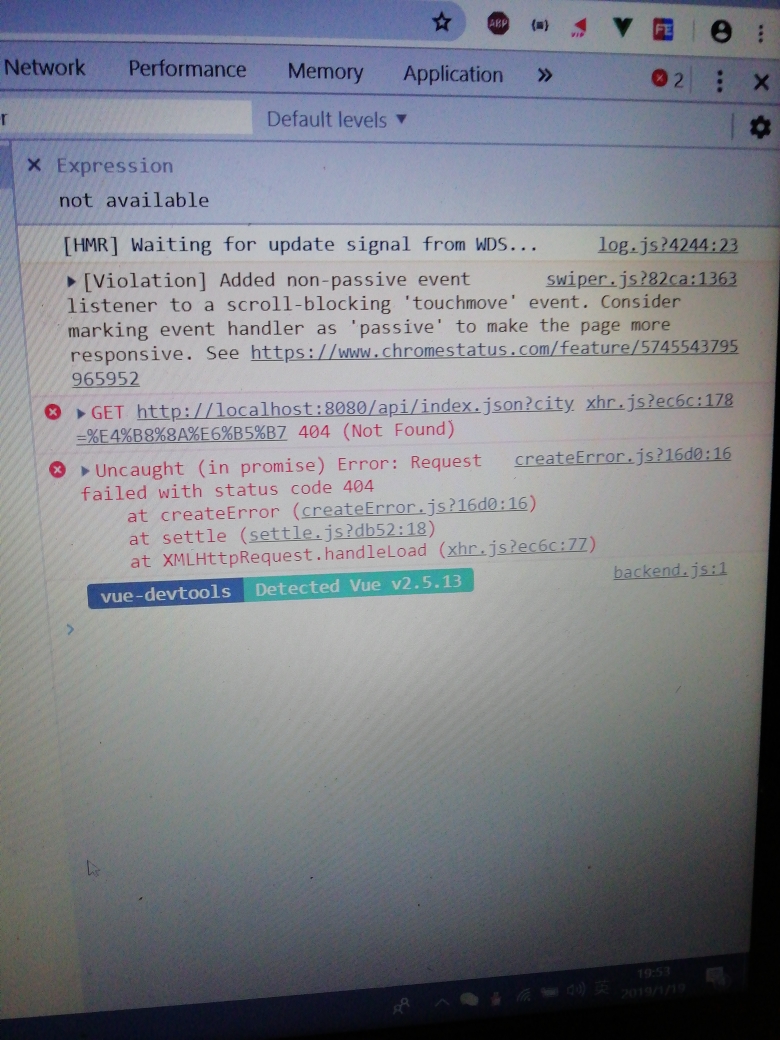
Task: Open Chrome's three-dot menu
Action: [761, 32]
